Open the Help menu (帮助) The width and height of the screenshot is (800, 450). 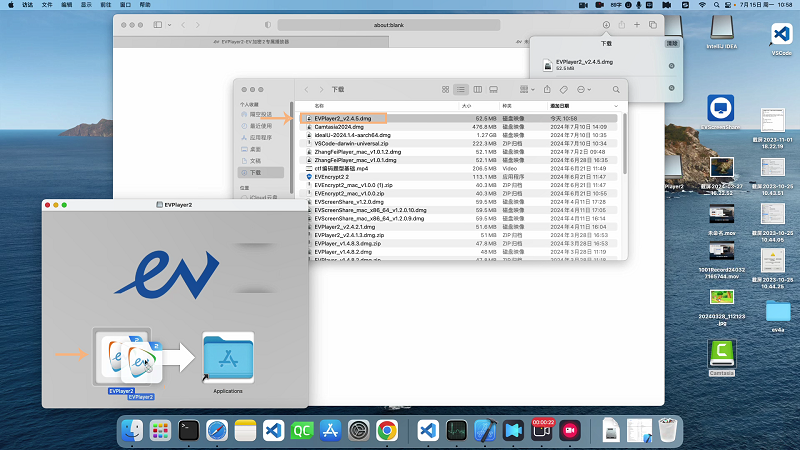(145, 5)
